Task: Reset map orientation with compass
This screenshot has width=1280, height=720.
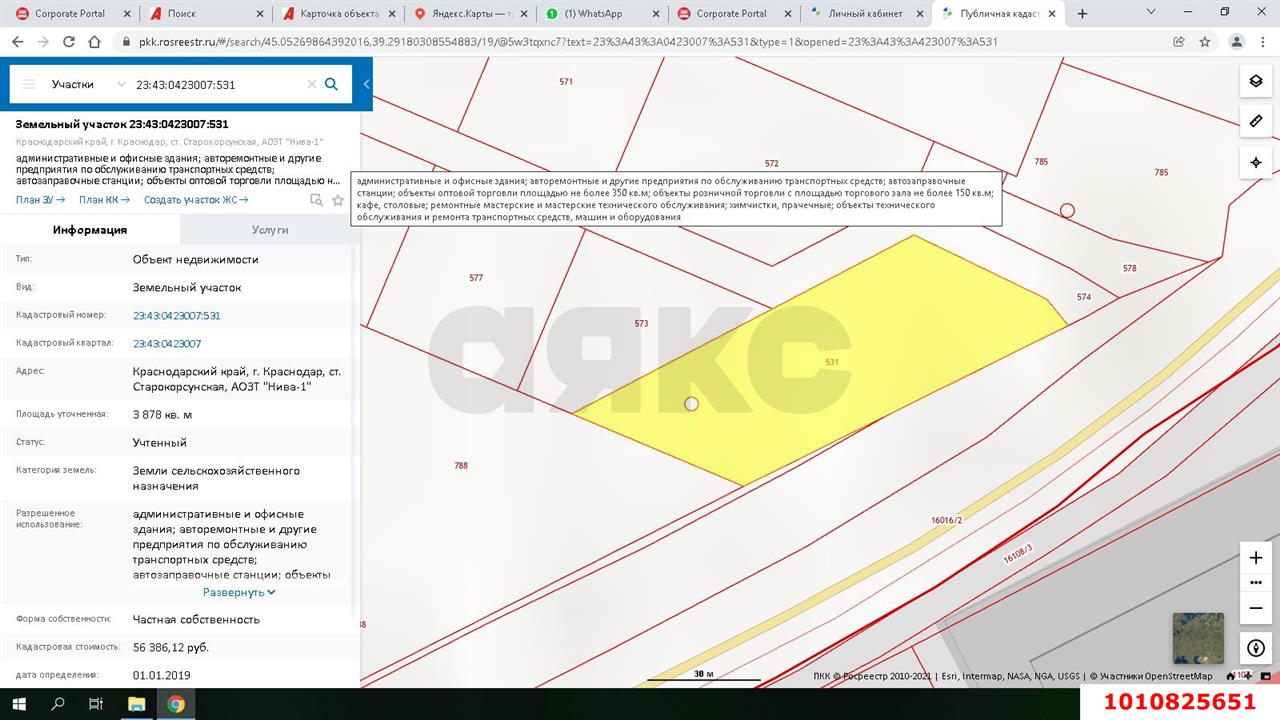Action: [1256, 648]
